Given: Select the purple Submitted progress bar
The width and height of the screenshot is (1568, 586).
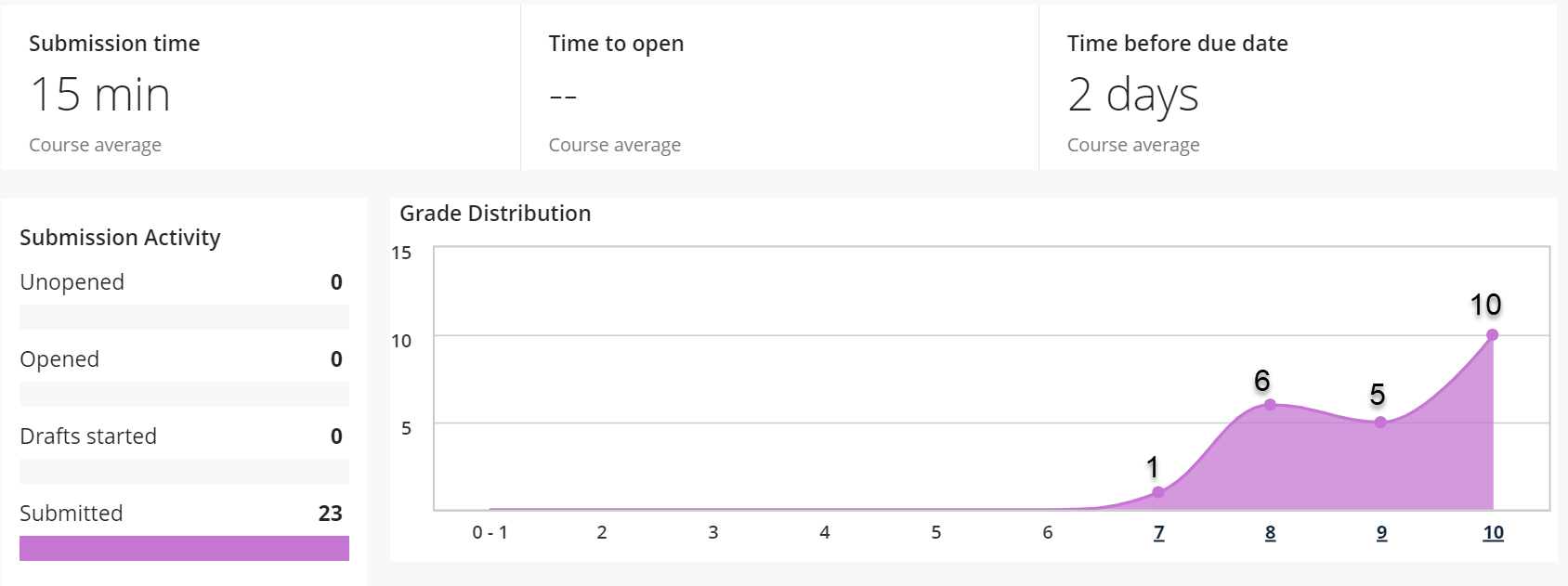Looking at the screenshot, I should pos(184,548).
